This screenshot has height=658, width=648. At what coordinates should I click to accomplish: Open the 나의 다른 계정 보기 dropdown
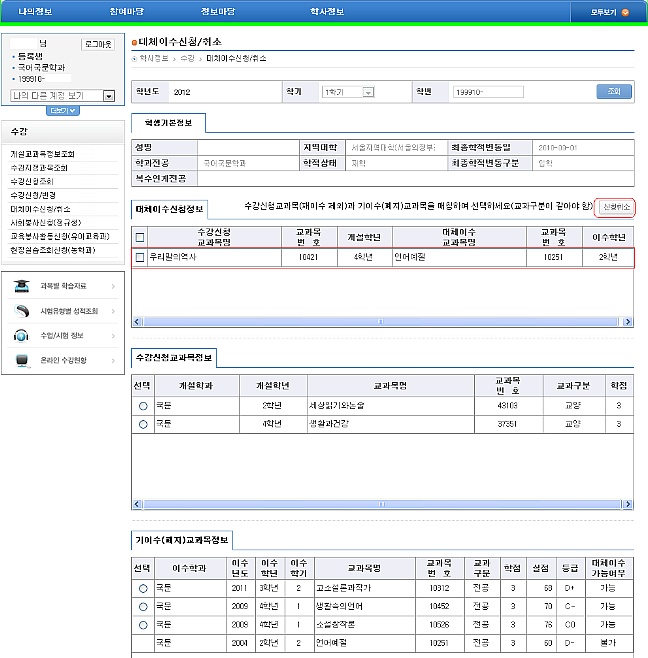click(x=108, y=96)
